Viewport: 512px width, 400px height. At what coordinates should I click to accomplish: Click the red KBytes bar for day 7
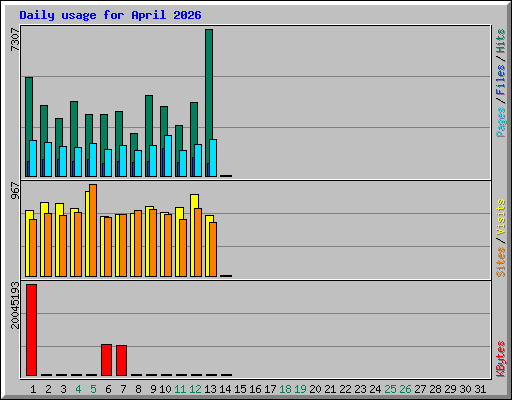pyautogui.click(x=121, y=360)
